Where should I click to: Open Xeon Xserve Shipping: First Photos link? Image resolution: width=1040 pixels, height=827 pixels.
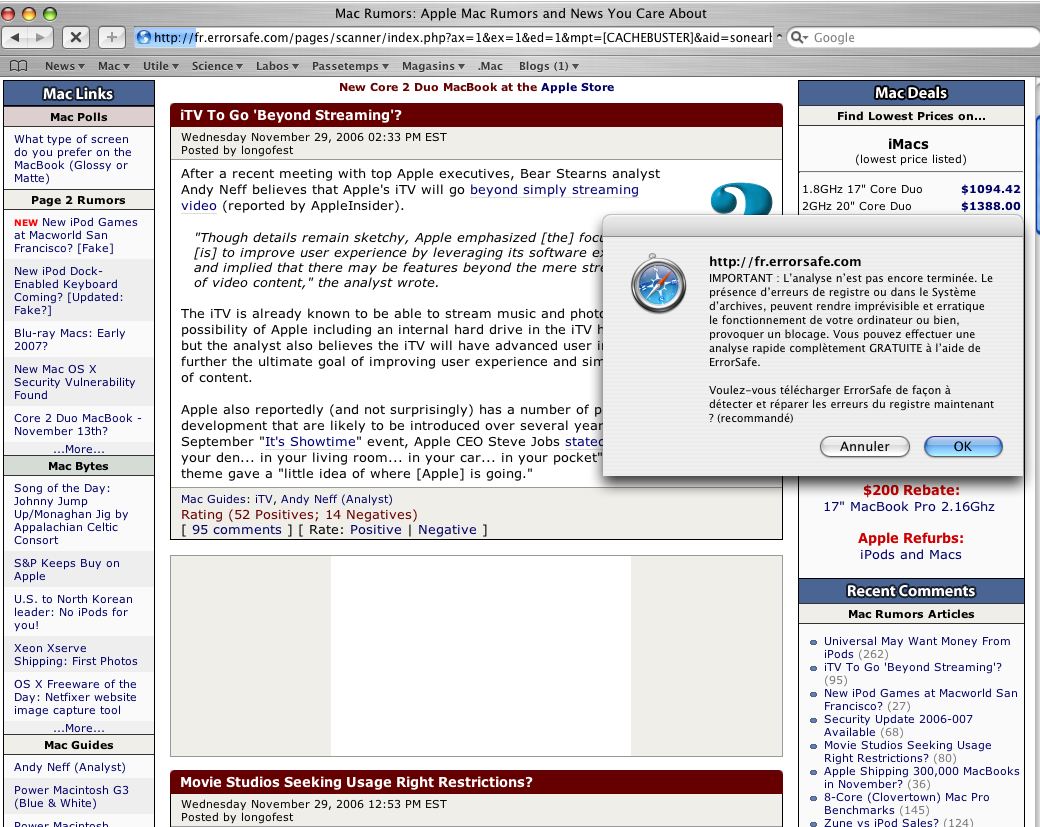(x=76, y=655)
